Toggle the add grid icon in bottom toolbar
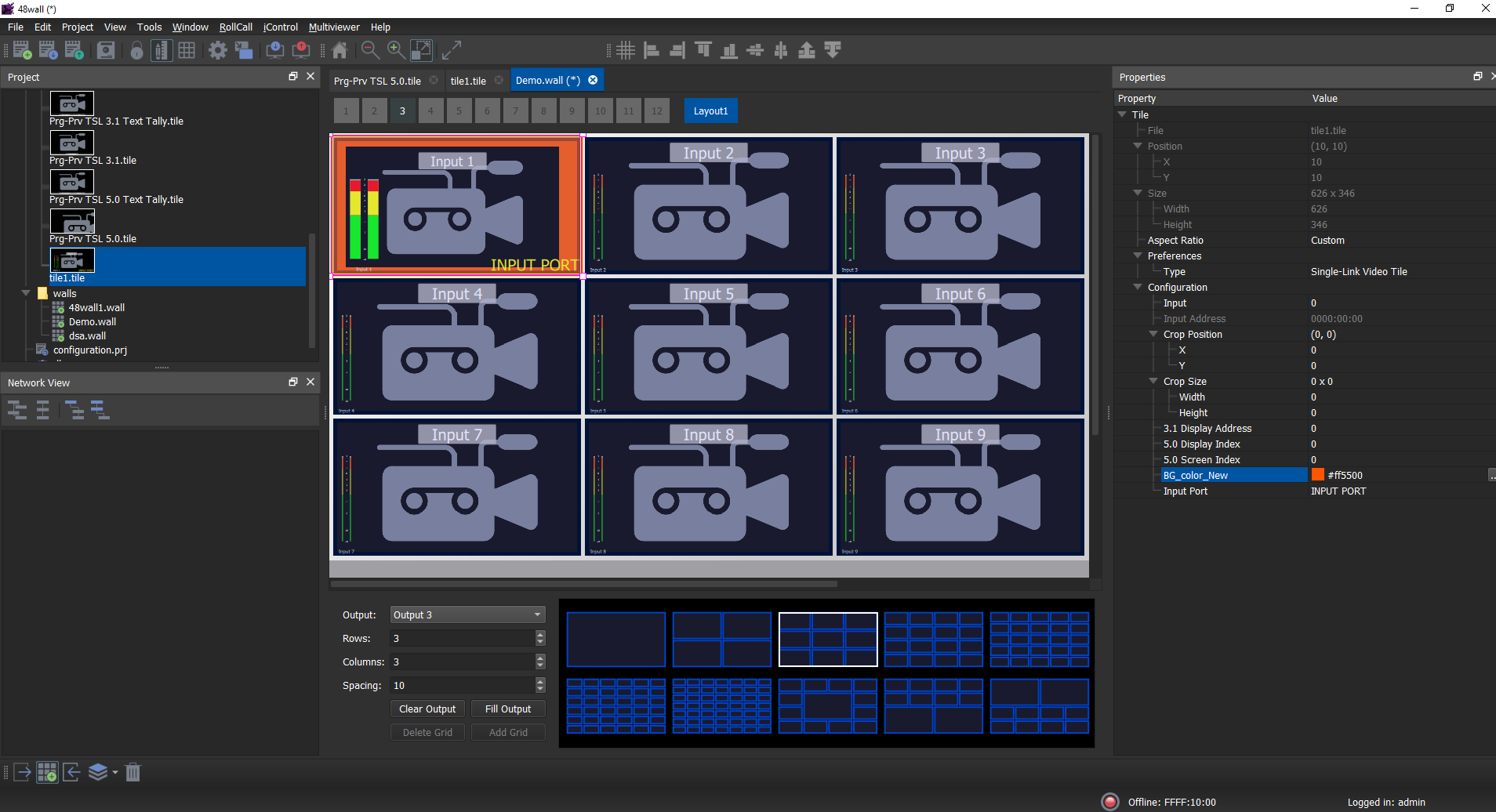The height and width of the screenshot is (812, 1496). (x=47, y=772)
